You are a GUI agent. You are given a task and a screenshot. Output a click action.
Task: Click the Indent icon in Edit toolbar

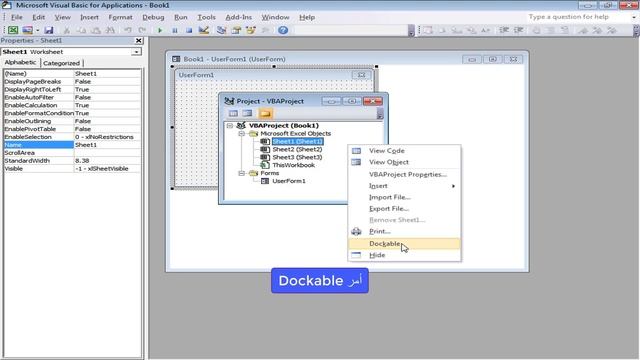click(504, 30)
